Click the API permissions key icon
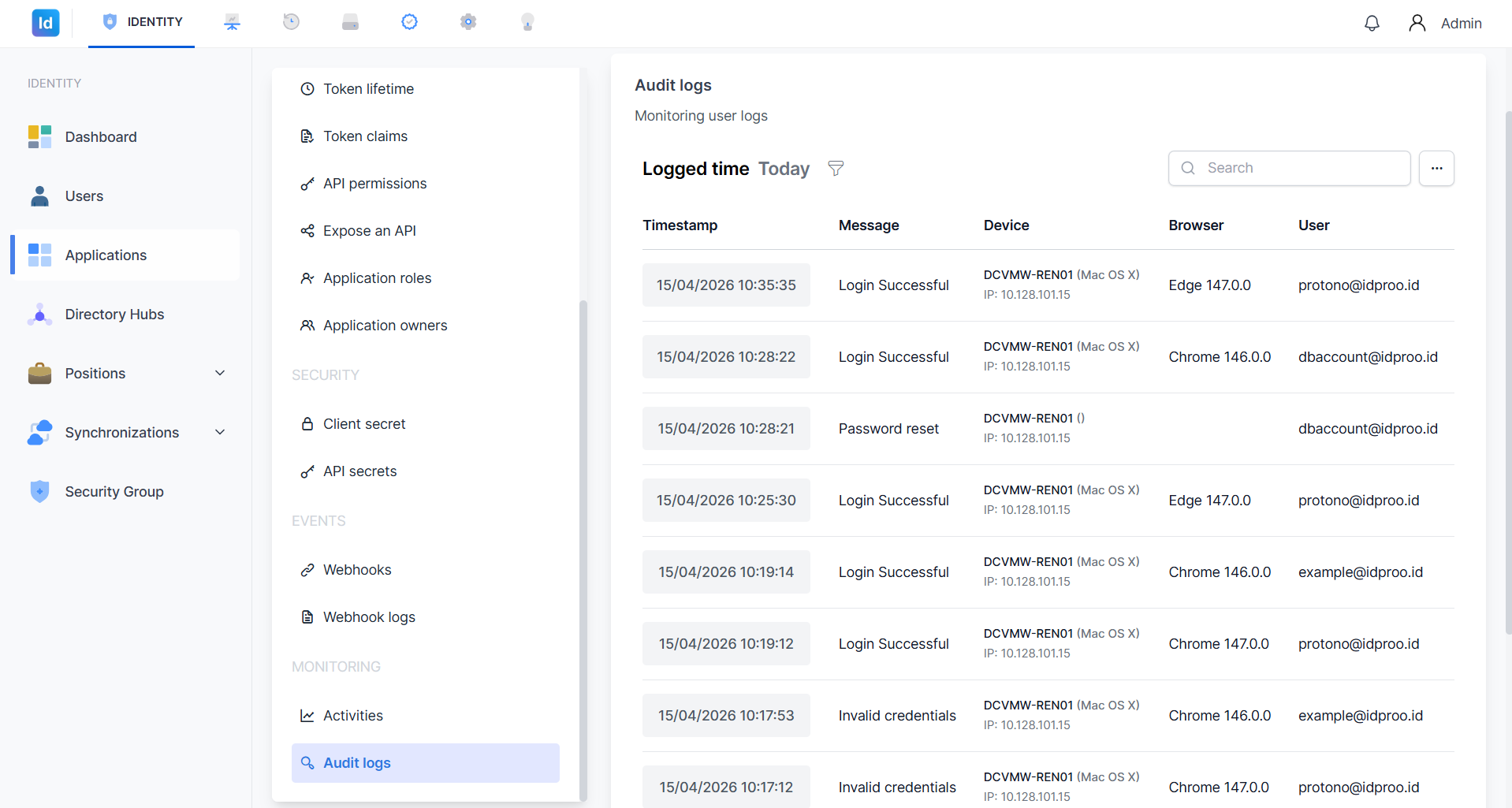1512x808 pixels. (307, 184)
